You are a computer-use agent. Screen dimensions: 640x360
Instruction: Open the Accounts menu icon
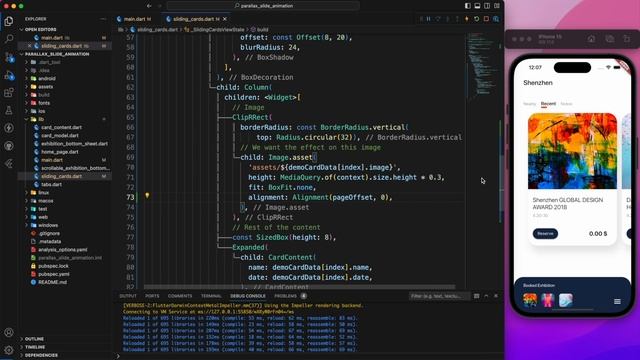click(x=9, y=332)
